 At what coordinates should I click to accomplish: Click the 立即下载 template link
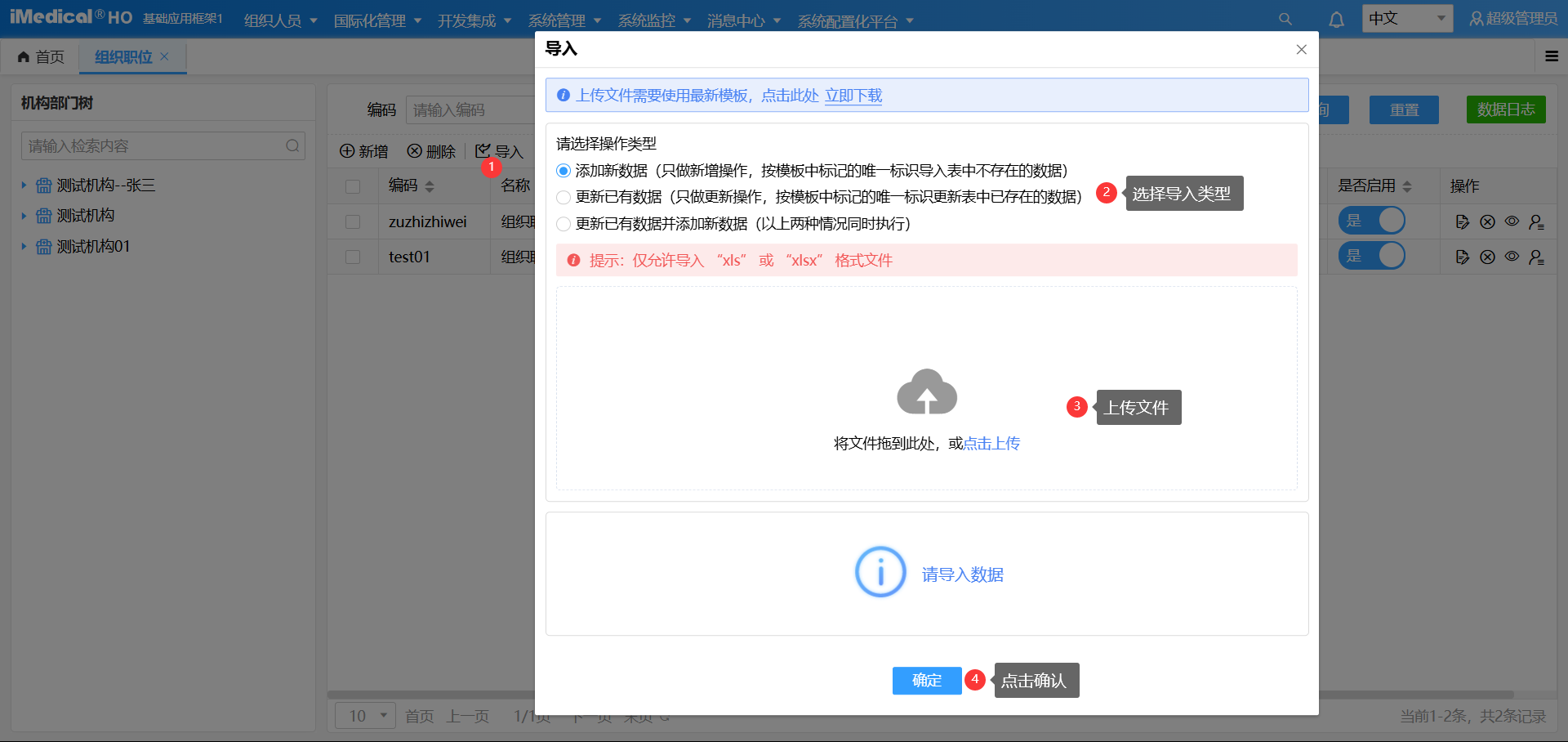coord(853,96)
